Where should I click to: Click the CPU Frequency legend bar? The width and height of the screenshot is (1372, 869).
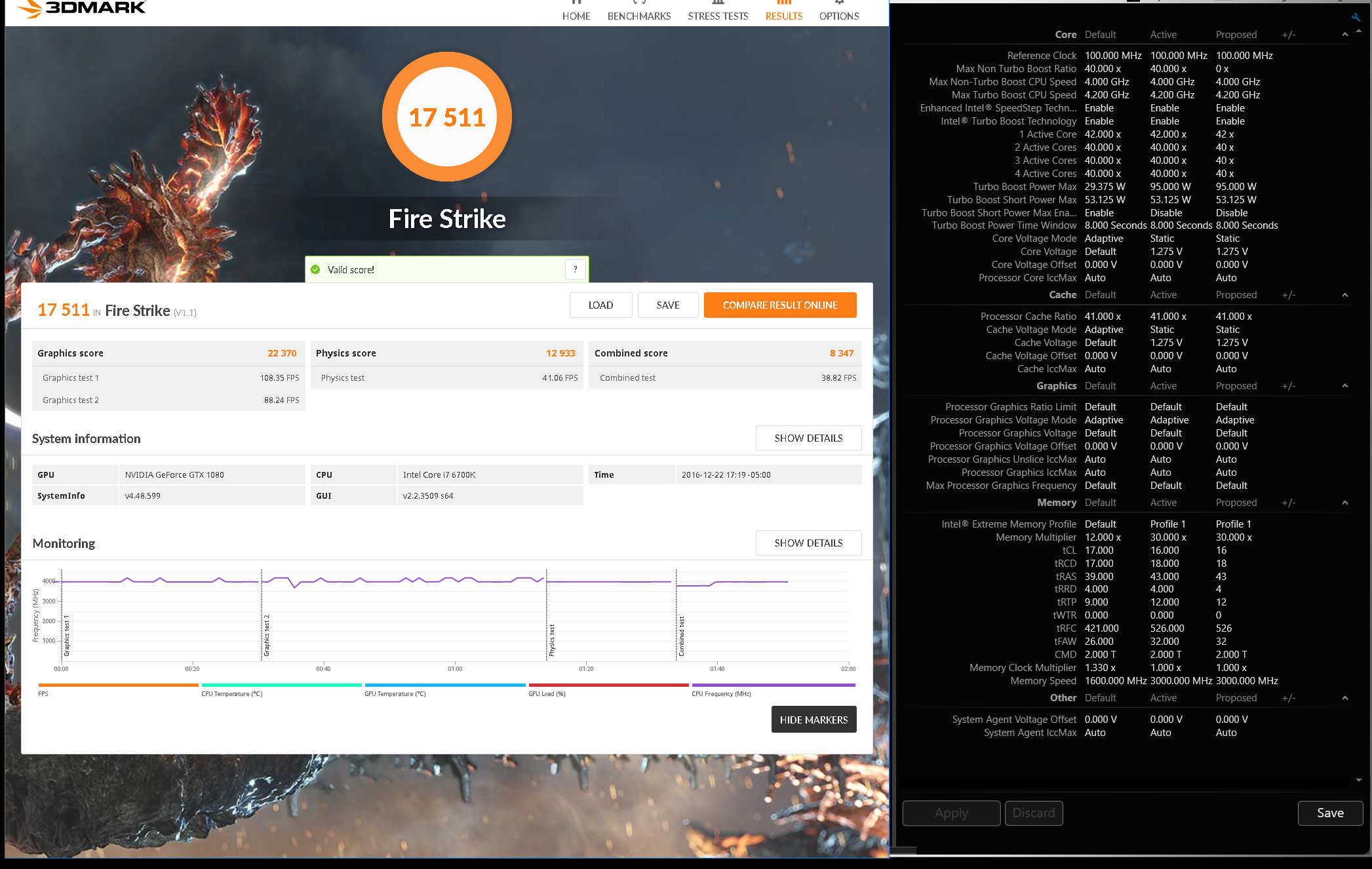pyautogui.click(x=774, y=685)
